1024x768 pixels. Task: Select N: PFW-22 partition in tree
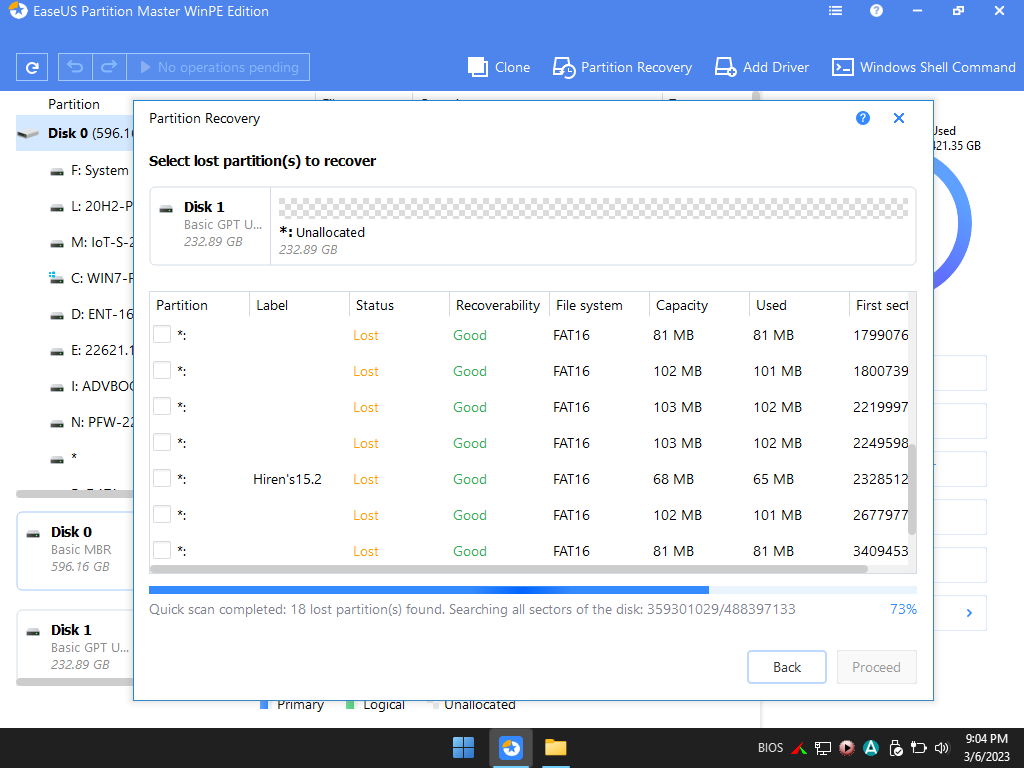point(91,422)
